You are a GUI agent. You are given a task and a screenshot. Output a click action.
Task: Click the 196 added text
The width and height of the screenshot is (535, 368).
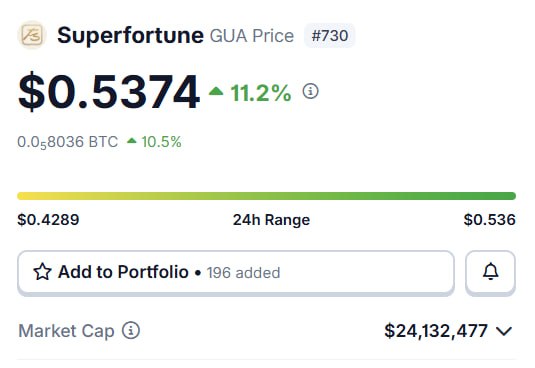tap(243, 273)
